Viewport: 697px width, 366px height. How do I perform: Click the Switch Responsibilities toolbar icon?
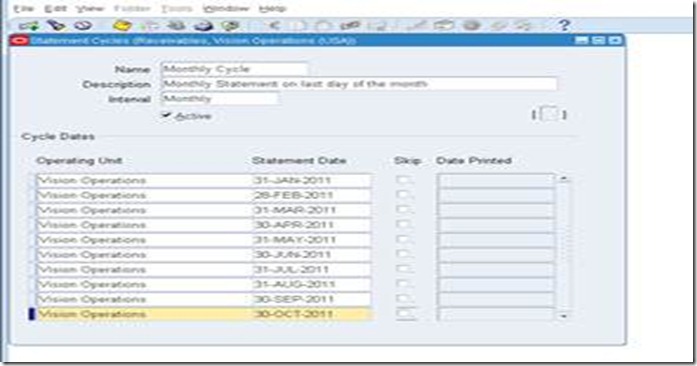click(176, 25)
